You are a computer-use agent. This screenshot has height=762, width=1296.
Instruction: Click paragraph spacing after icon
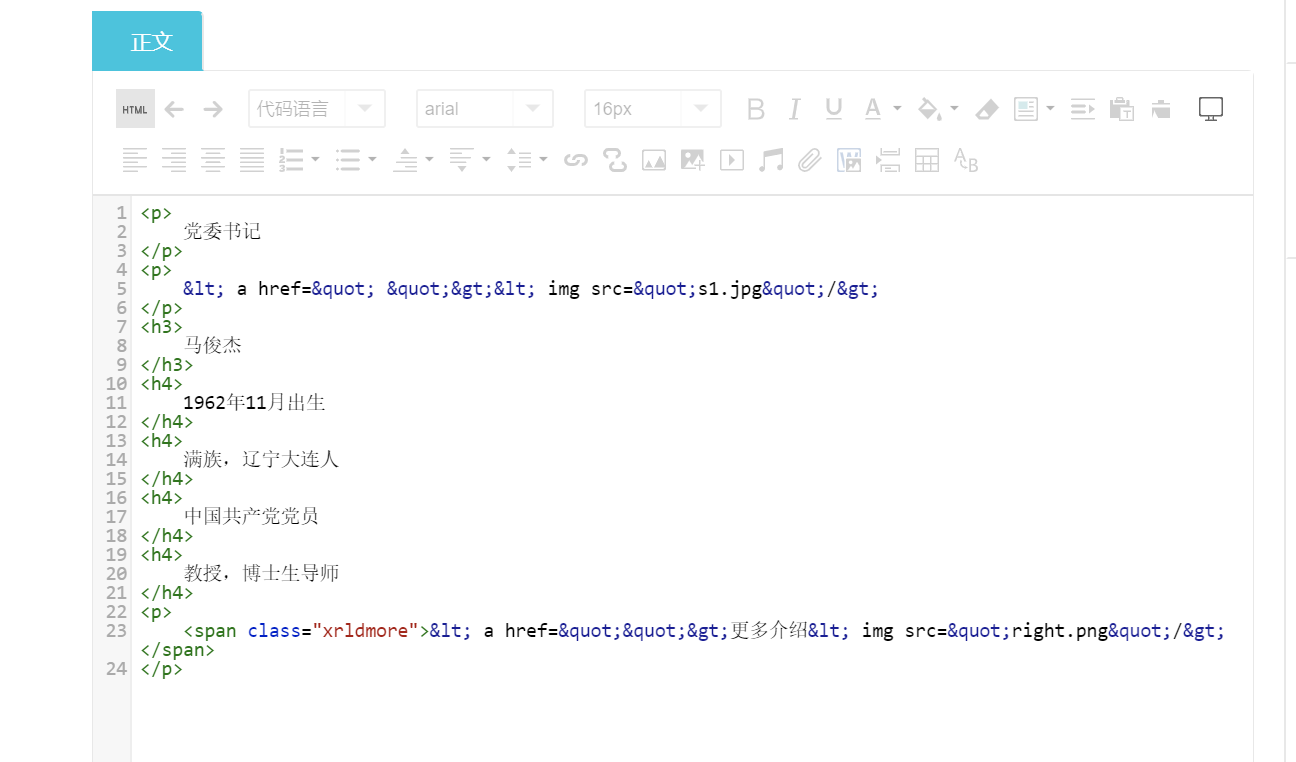(462, 159)
